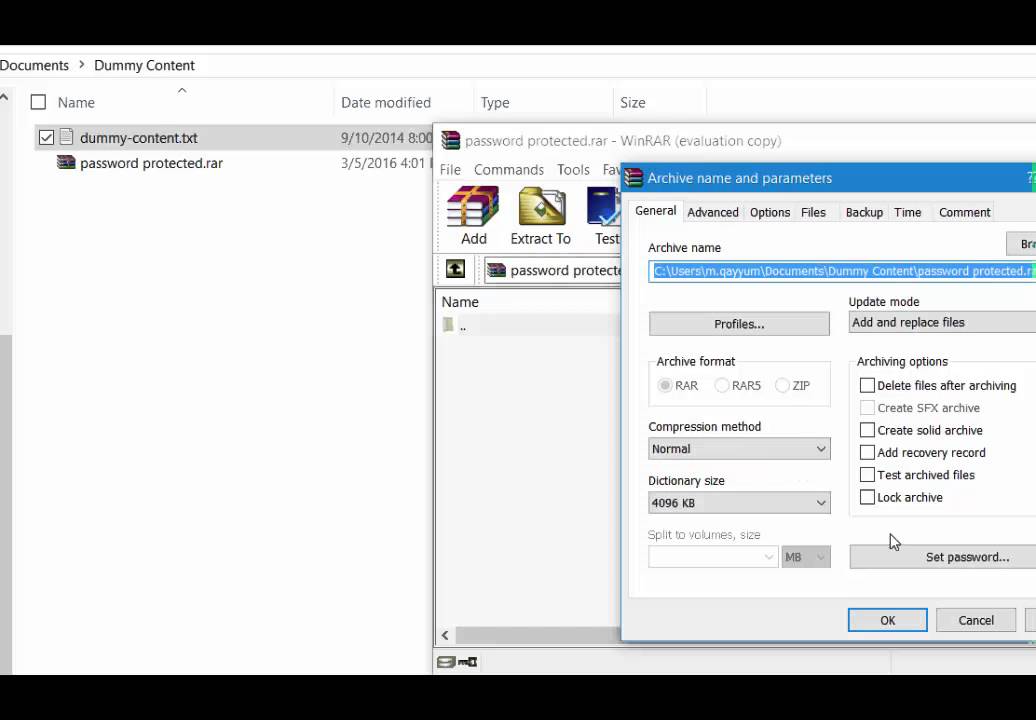Open the MB unit dropdown

point(805,557)
